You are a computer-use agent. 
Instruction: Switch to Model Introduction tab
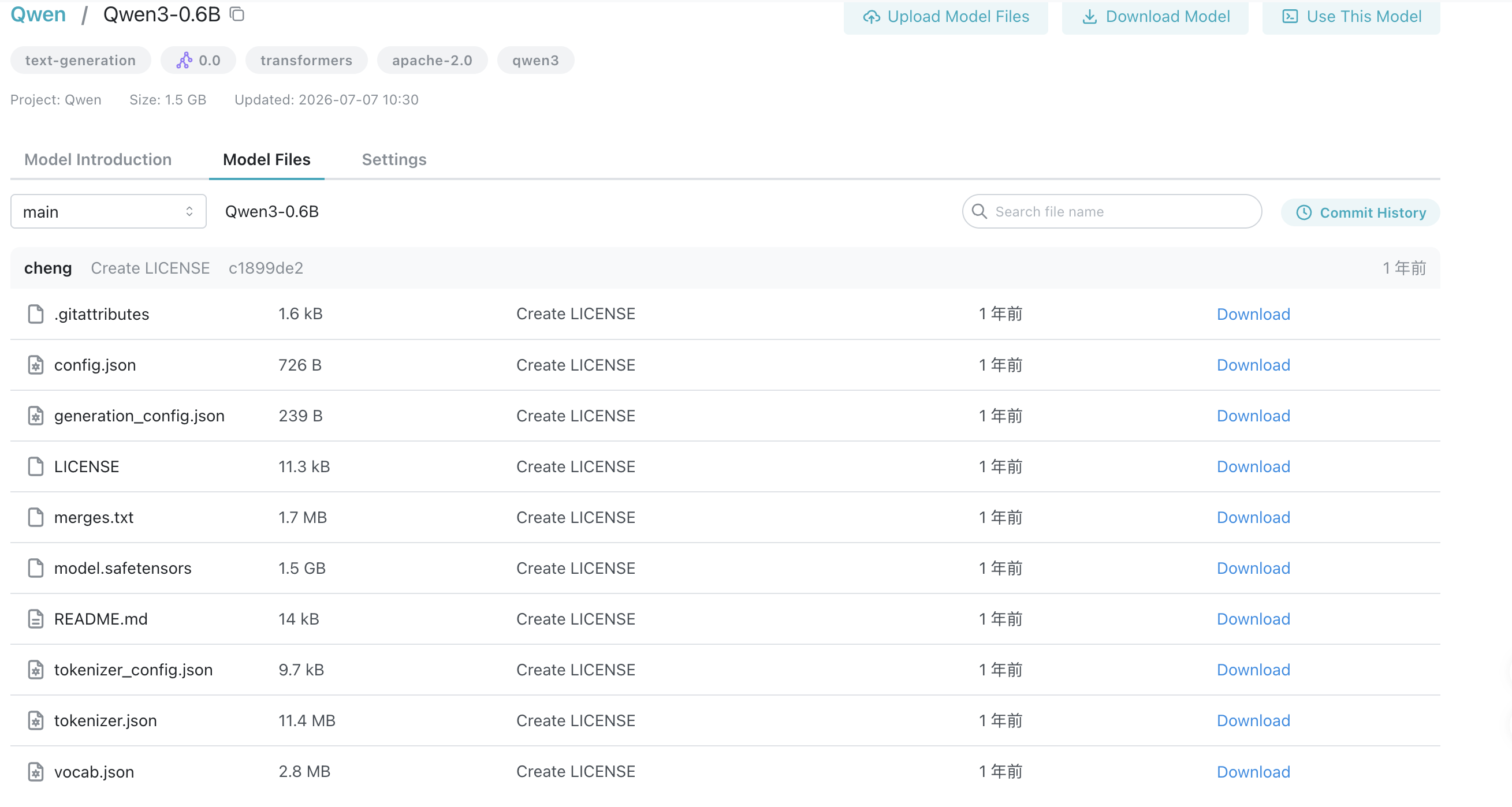click(x=98, y=159)
